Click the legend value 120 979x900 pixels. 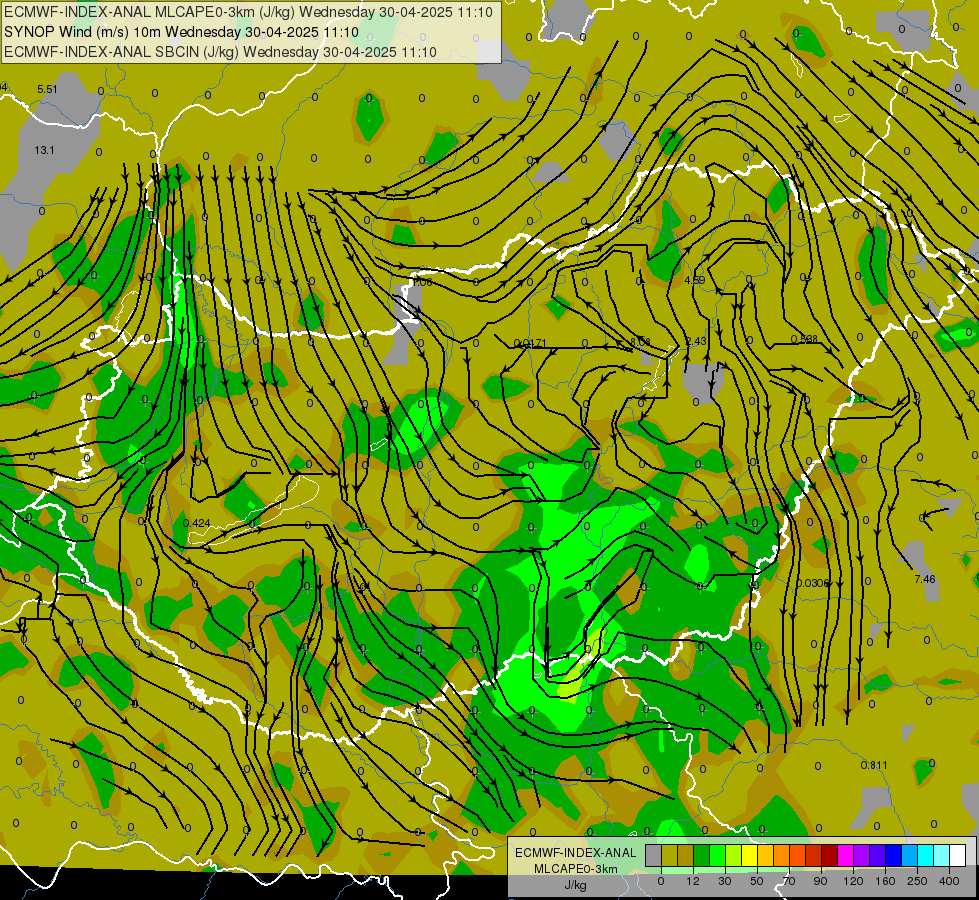tap(853, 881)
